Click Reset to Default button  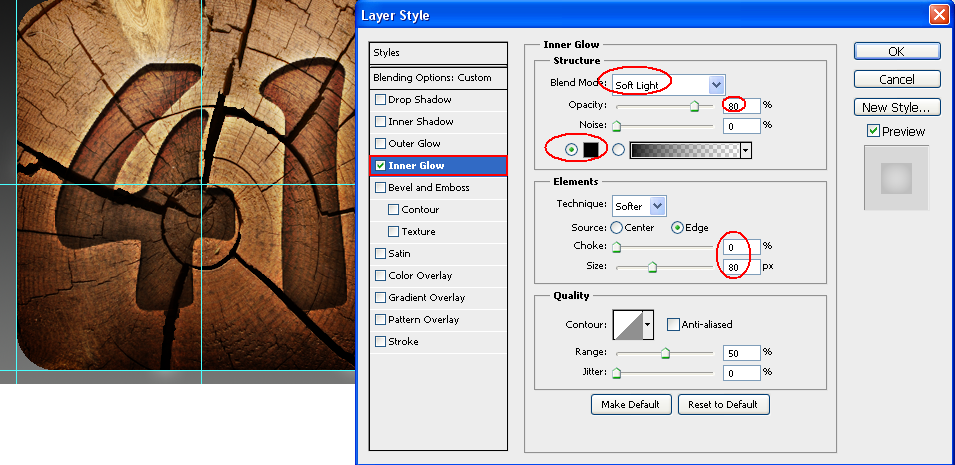coord(724,404)
